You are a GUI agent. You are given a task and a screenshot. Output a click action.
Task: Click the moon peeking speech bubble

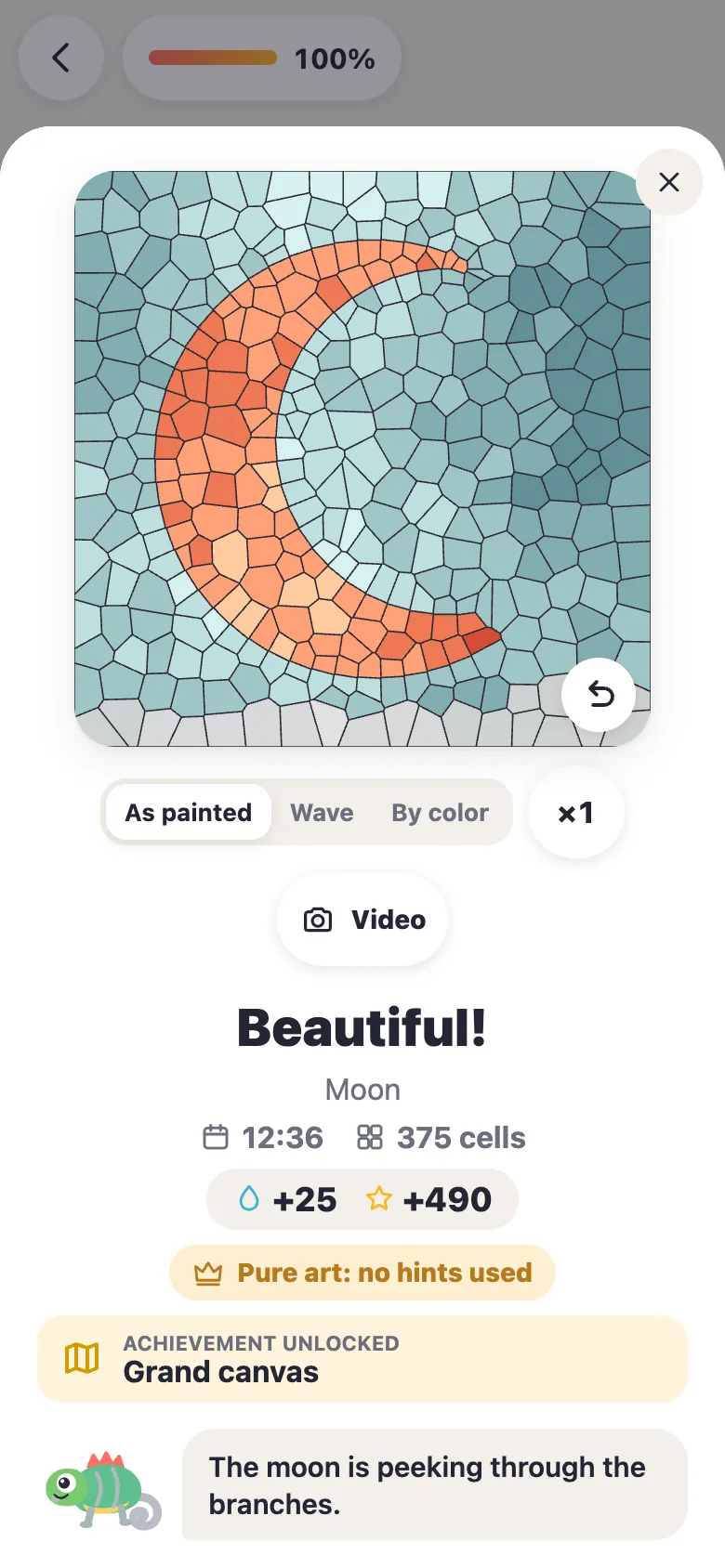[435, 1484]
